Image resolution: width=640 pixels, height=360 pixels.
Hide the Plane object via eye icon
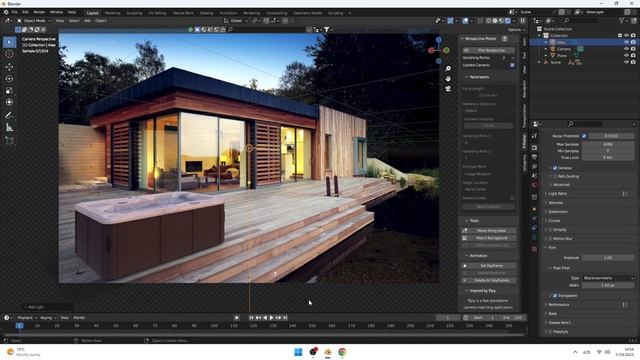626,56
